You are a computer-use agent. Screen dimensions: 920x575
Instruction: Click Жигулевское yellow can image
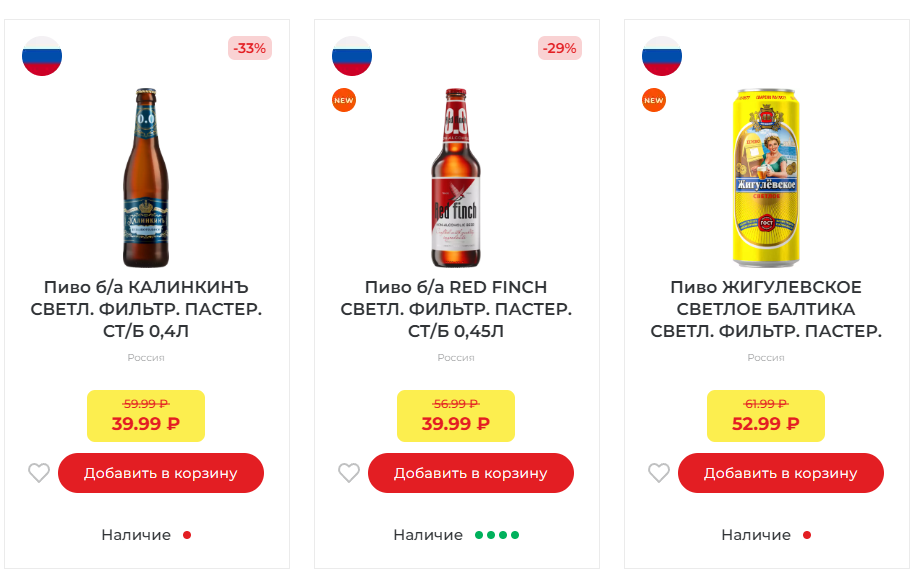coord(766,179)
